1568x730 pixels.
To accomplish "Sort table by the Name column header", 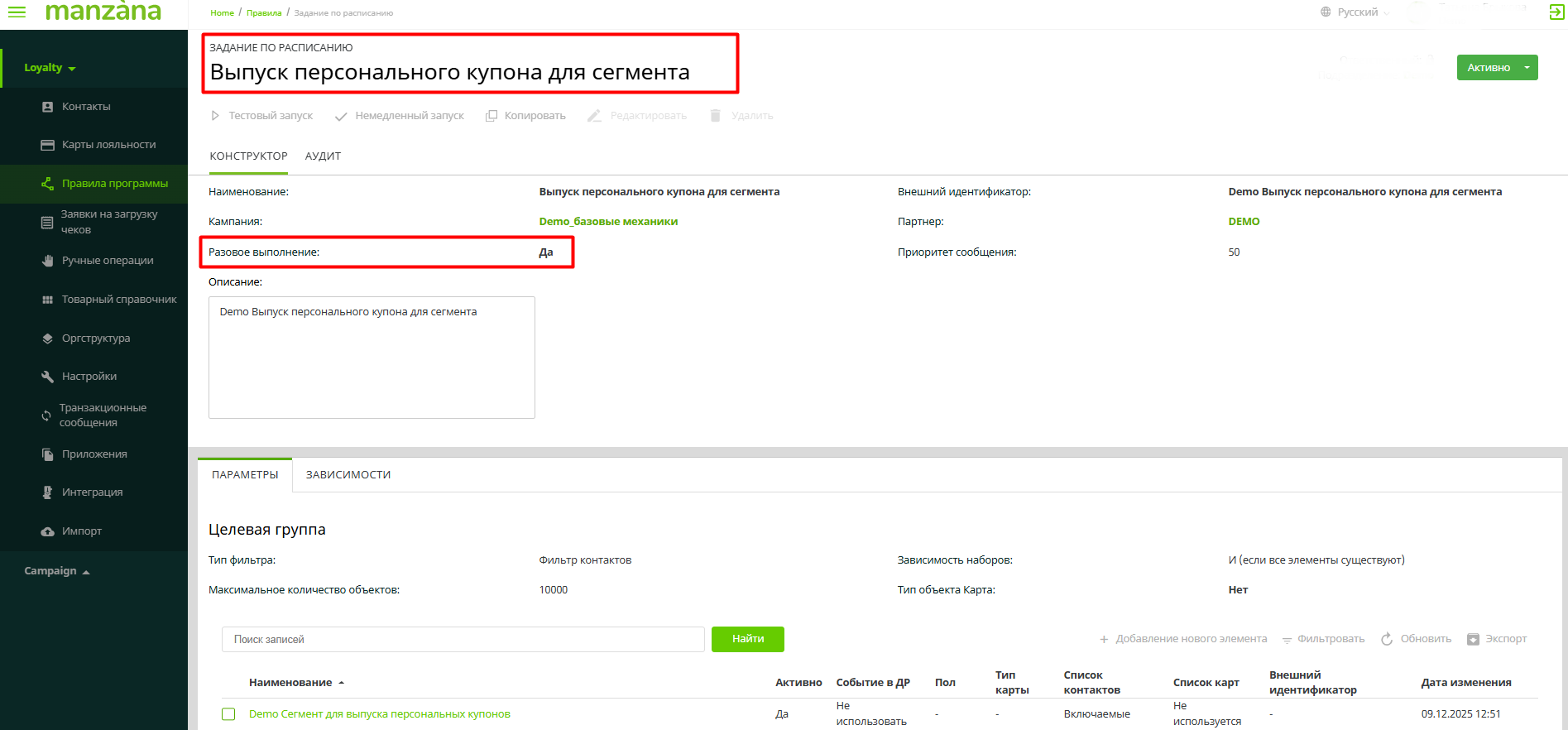I will pos(290,683).
